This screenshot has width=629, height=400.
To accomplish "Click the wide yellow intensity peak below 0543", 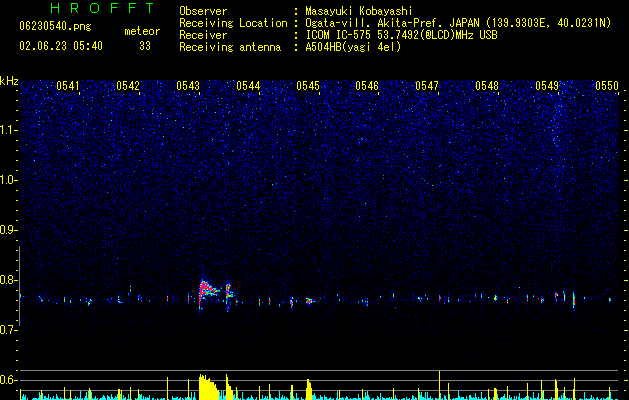I will (x=209, y=388).
